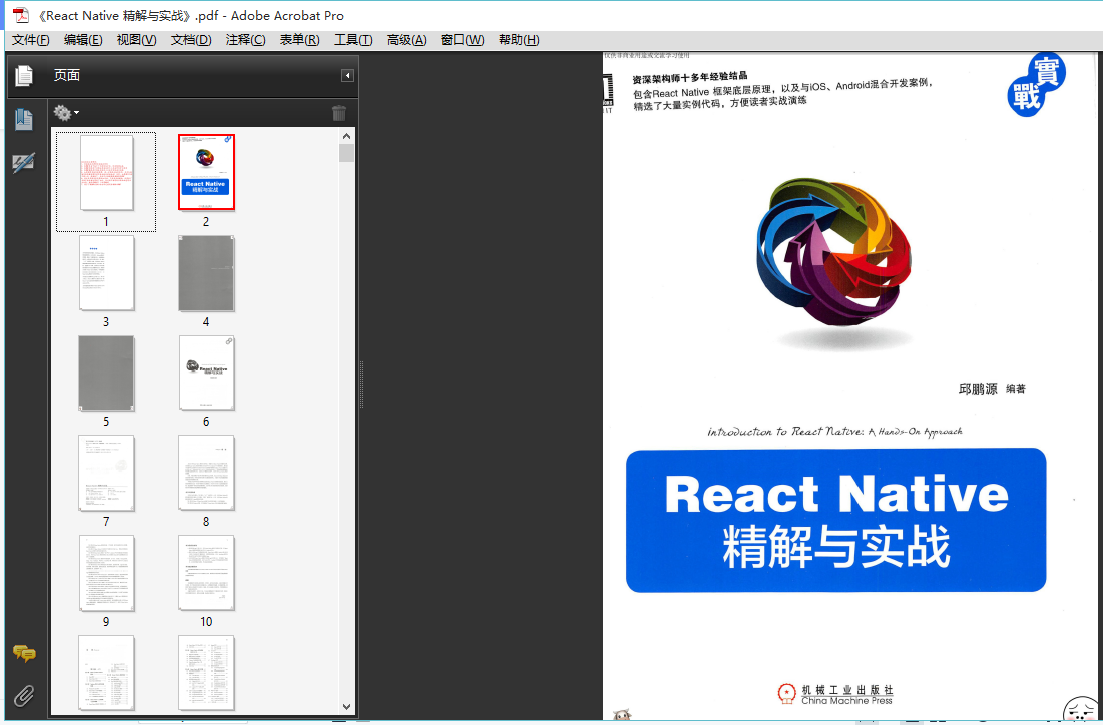The image size is (1103, 725).
Task: Click the link icon on page 6 thumbnail
Action: pos(229,341)
